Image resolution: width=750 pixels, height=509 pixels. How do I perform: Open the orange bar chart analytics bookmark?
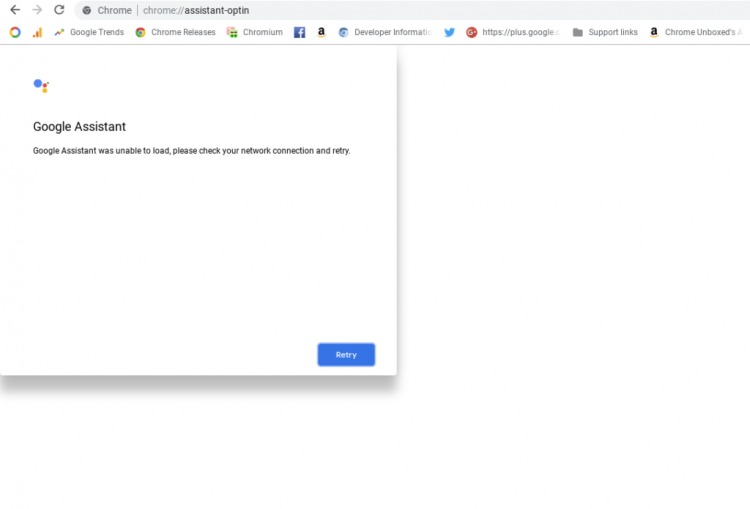pos(37,32)
